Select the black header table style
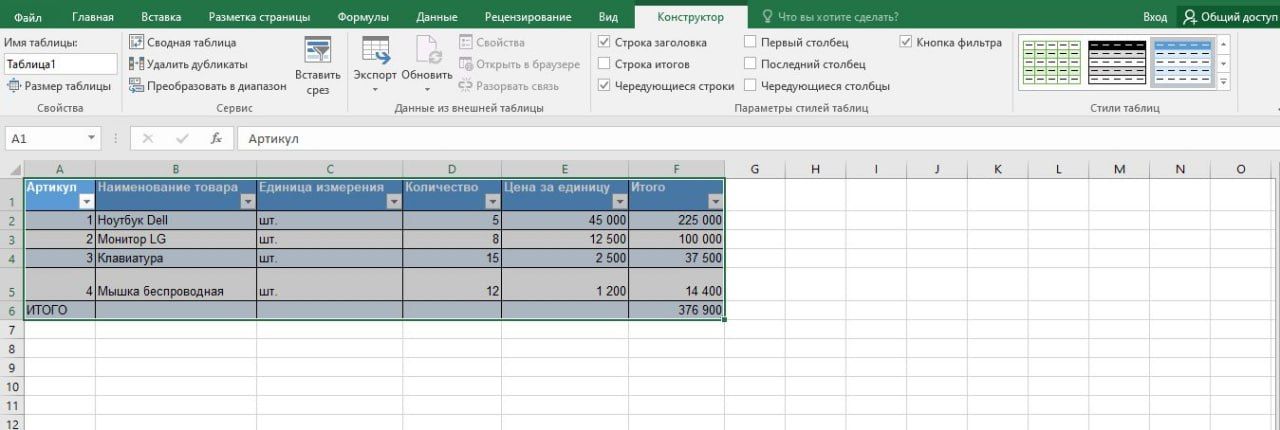The image size is (1280, 430). [1115, 63]
